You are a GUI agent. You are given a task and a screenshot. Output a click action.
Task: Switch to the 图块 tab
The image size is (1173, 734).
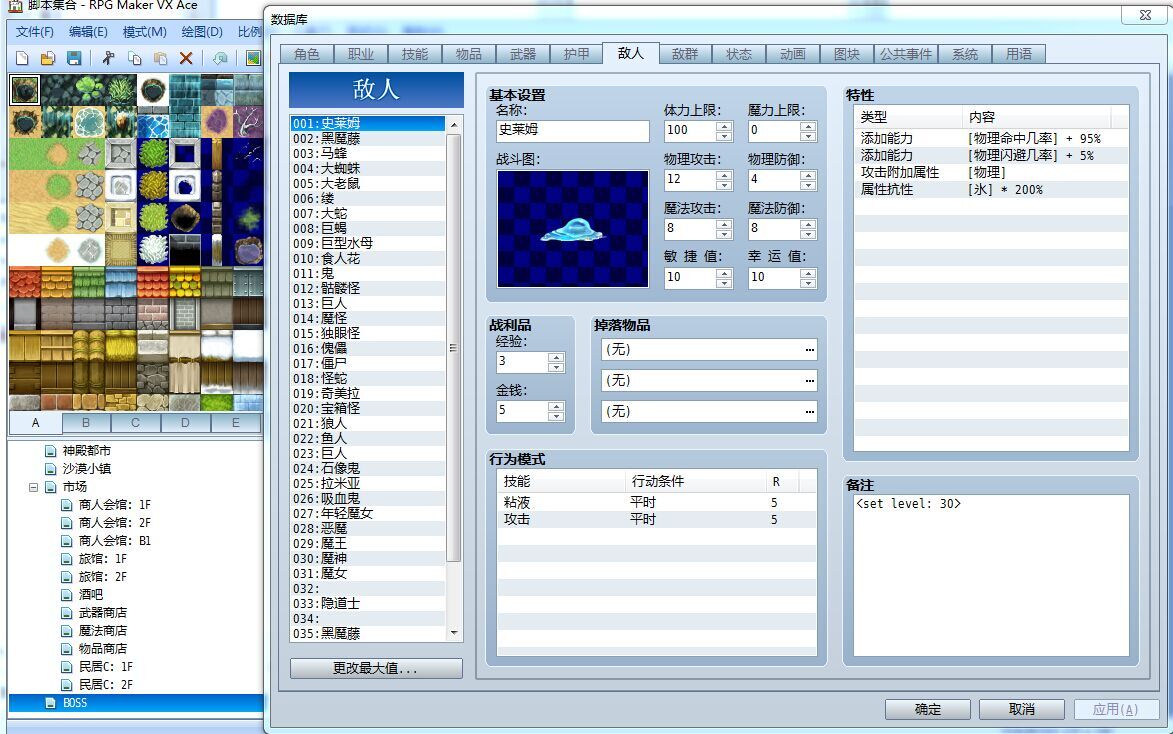point(846,54)
